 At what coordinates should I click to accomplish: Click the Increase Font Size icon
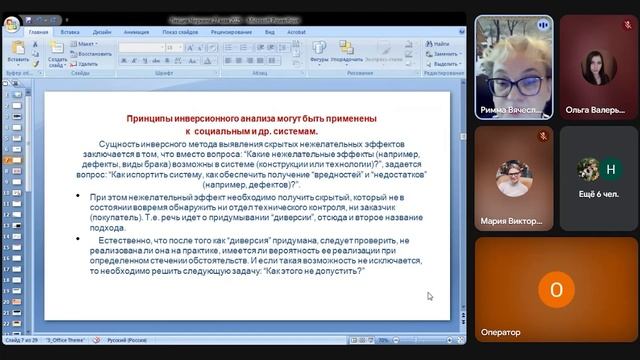coord(190,48)
